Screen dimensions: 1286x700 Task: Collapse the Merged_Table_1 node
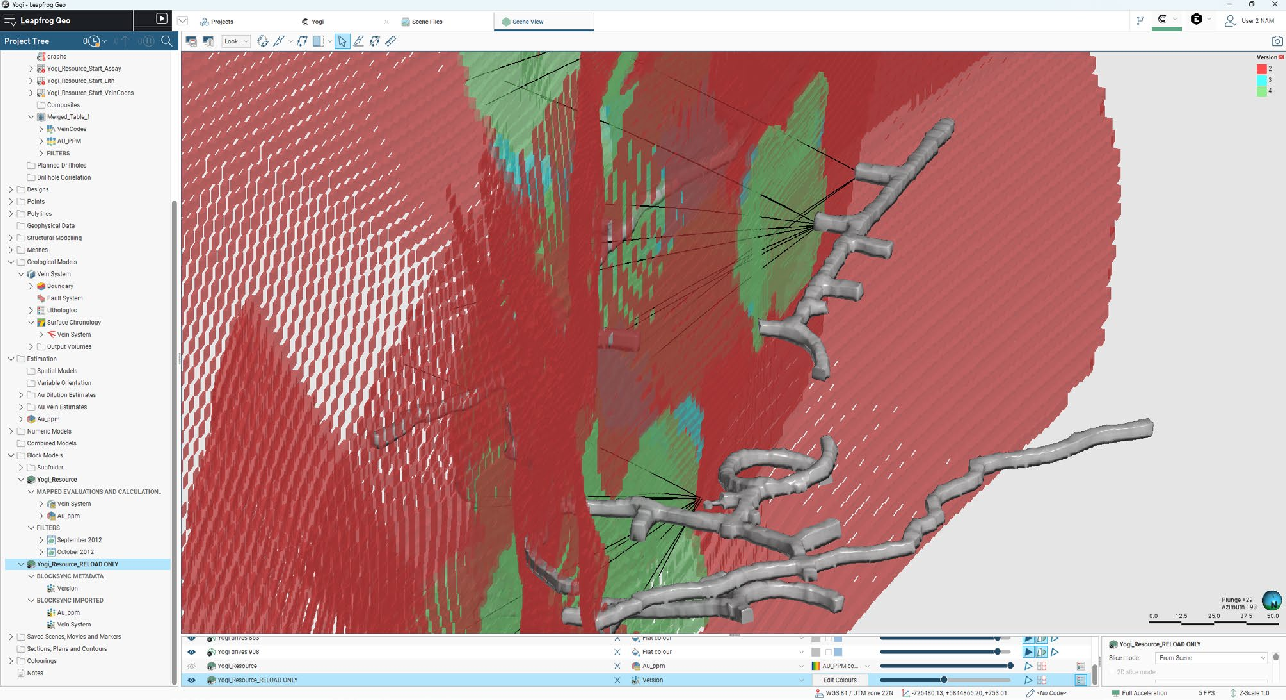32,117
